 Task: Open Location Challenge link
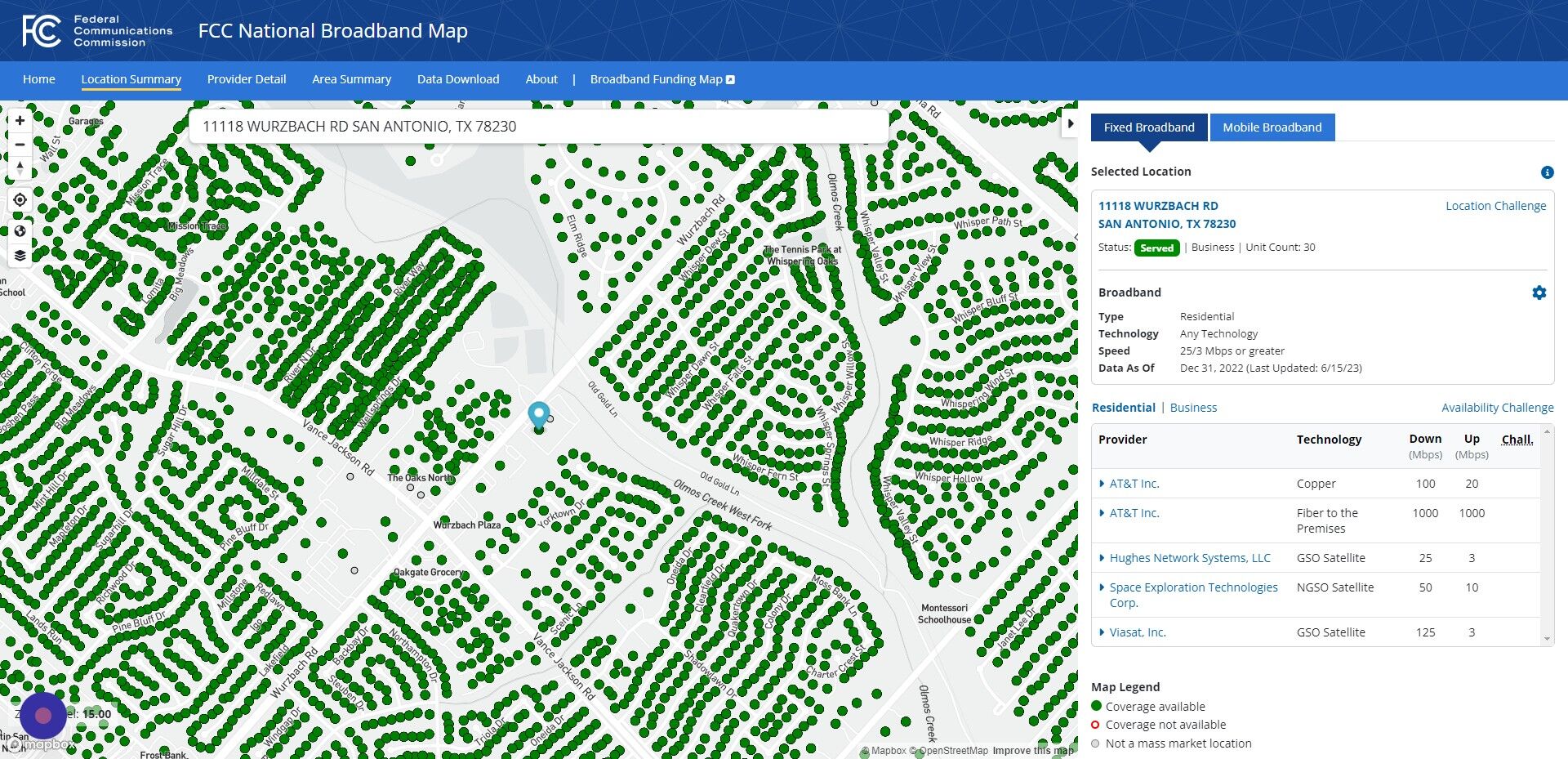coord(1496,206)
